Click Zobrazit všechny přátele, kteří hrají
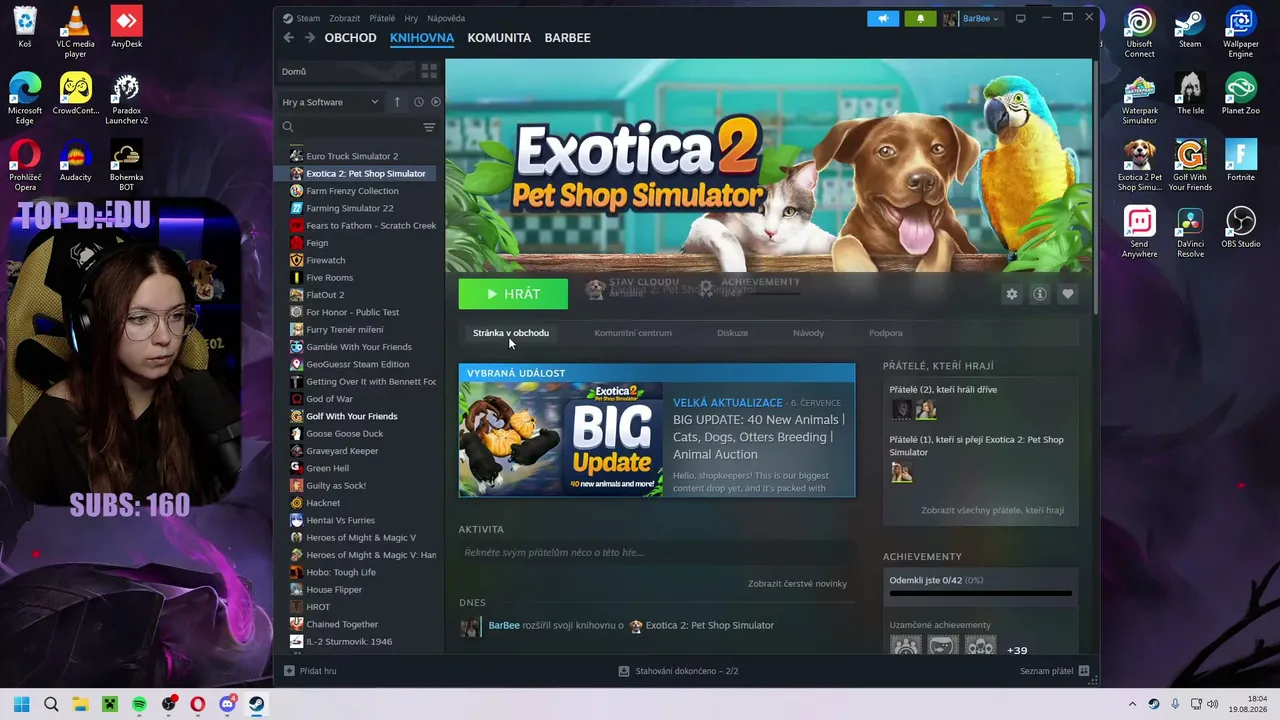The width and height of the screenshot is (1280, 720). (992, 510)
